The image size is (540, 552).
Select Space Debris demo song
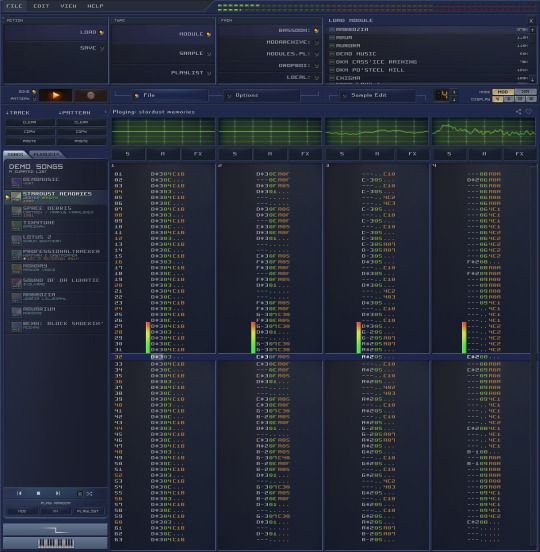click(56, 211)
